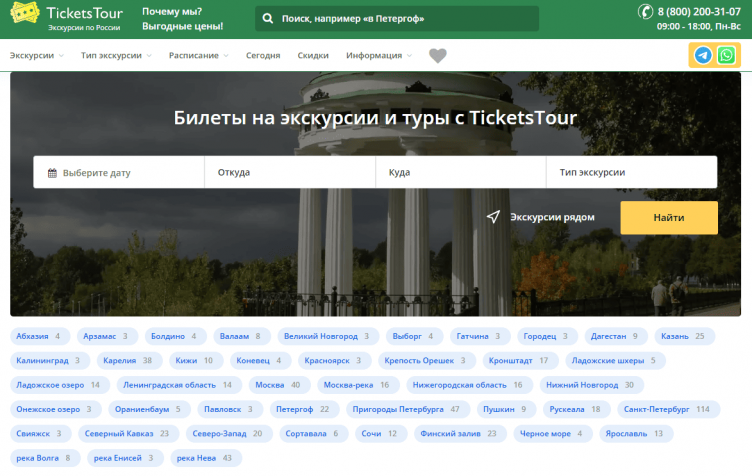Screen dimensions: 752x476
Task: Click the header search input
Action: point(397,19)
